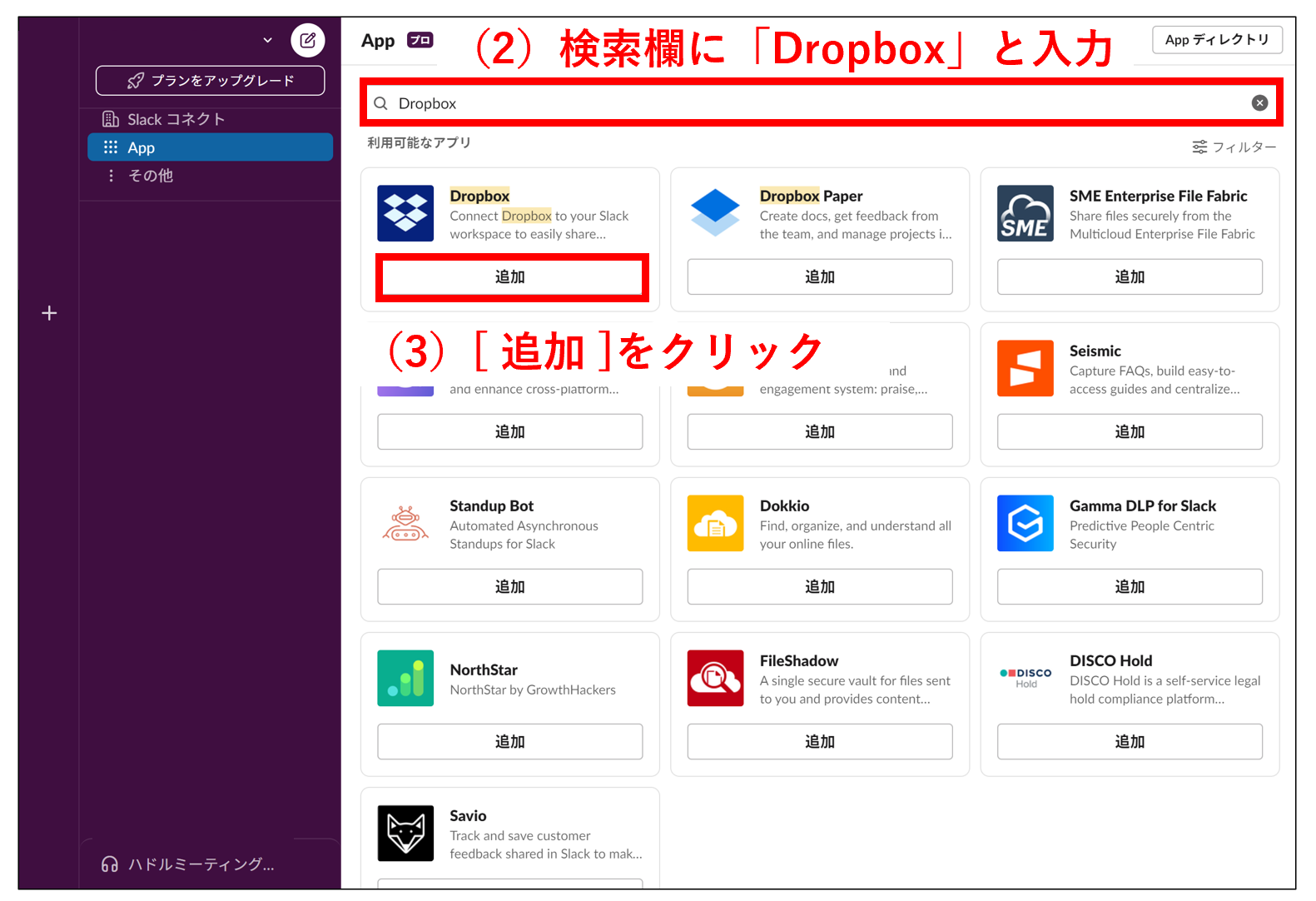The image size is (1316, 901).
Task: Add Gamma DLP for Slack app
Action: [1130, 586]
